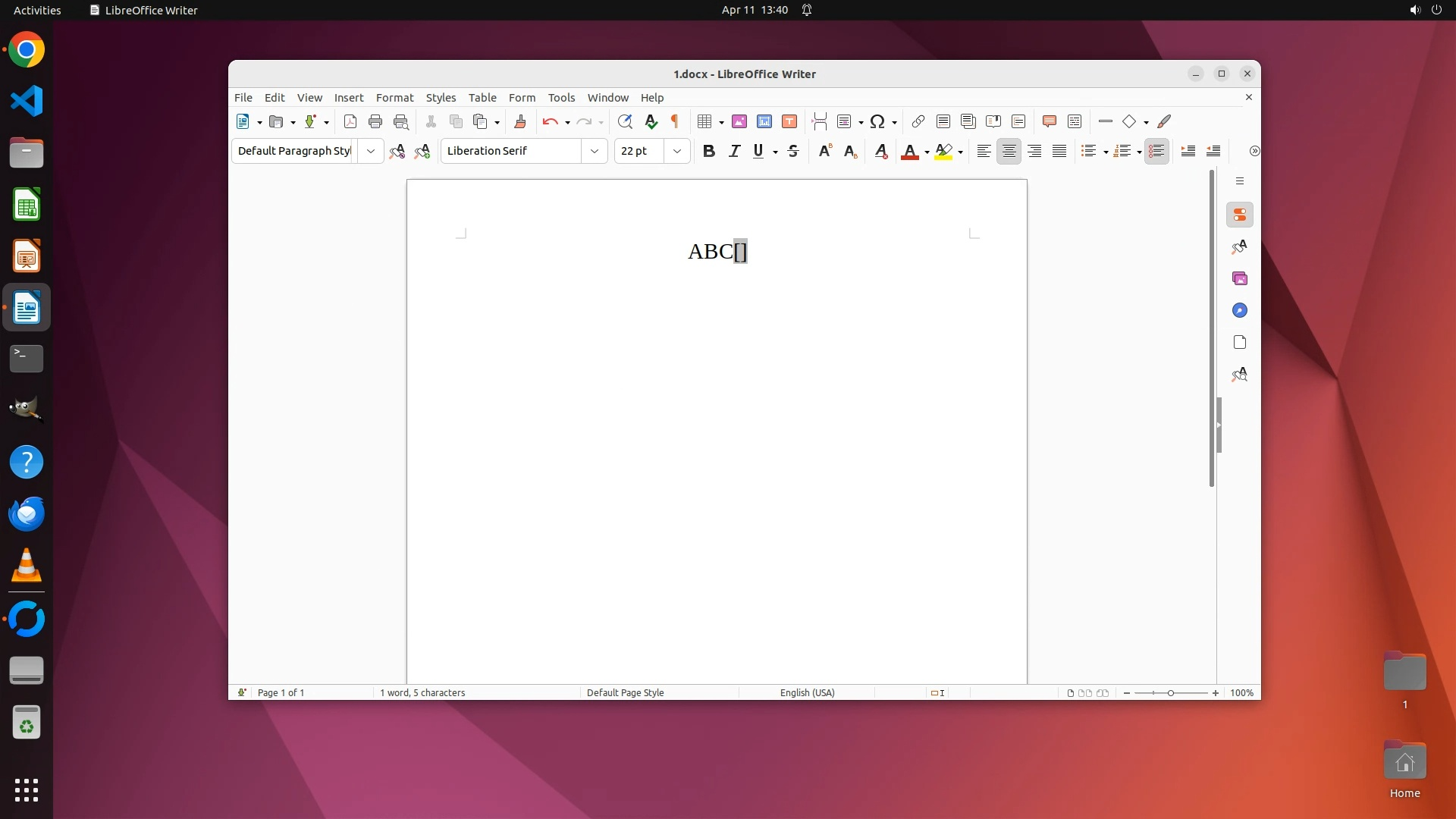Screen dimensions: 1456x819
Task: Insert hyperlink icon in toolbar
Action: coord(918,121)
